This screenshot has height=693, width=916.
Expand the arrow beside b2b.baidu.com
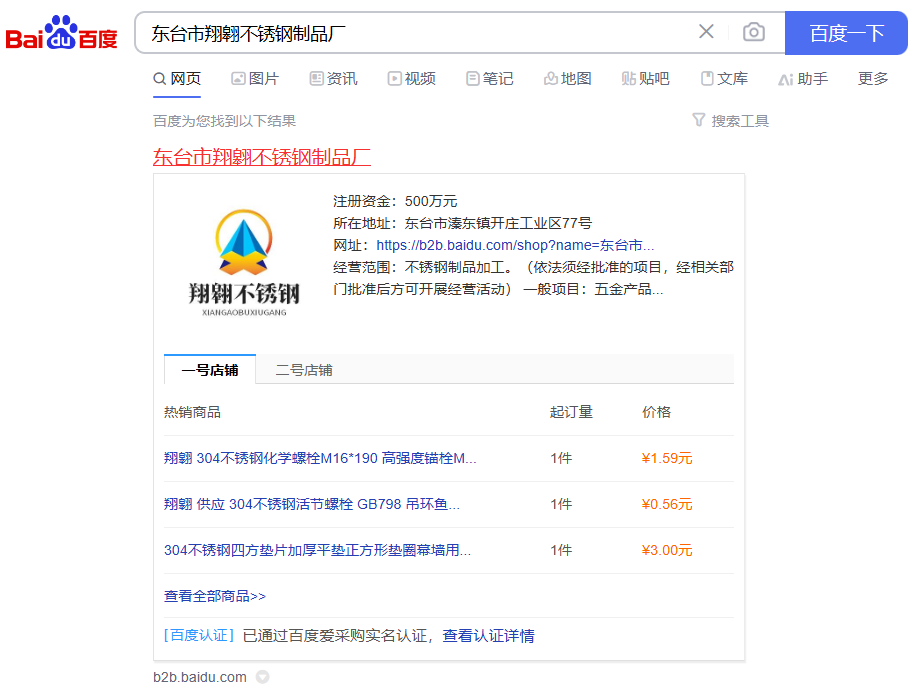pyautogui.click(x=263, y=677)
